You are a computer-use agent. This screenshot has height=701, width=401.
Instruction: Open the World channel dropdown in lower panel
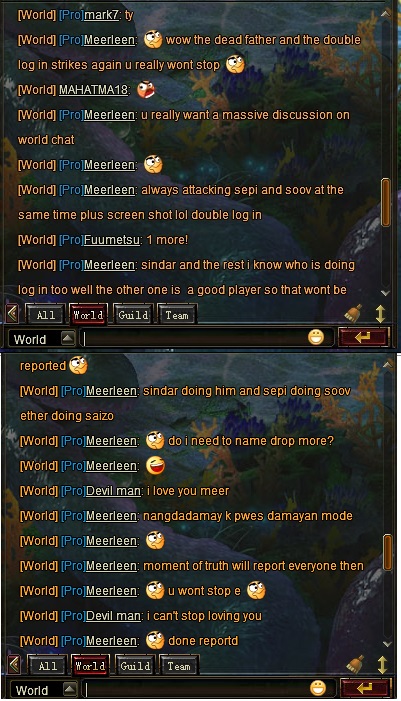pos(69,689)
